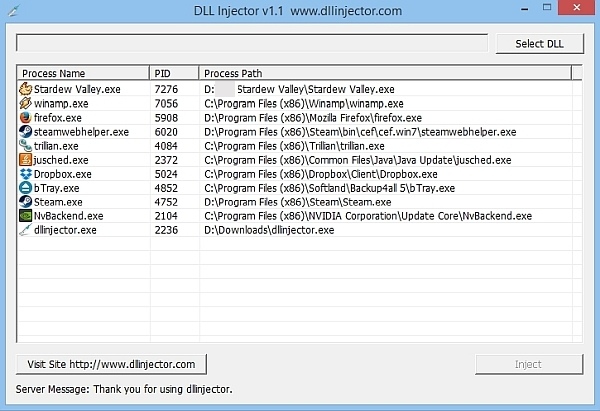
Task: Select the dllinjector.exe process name
Action: pyautogui.click(x=65, y=230)
